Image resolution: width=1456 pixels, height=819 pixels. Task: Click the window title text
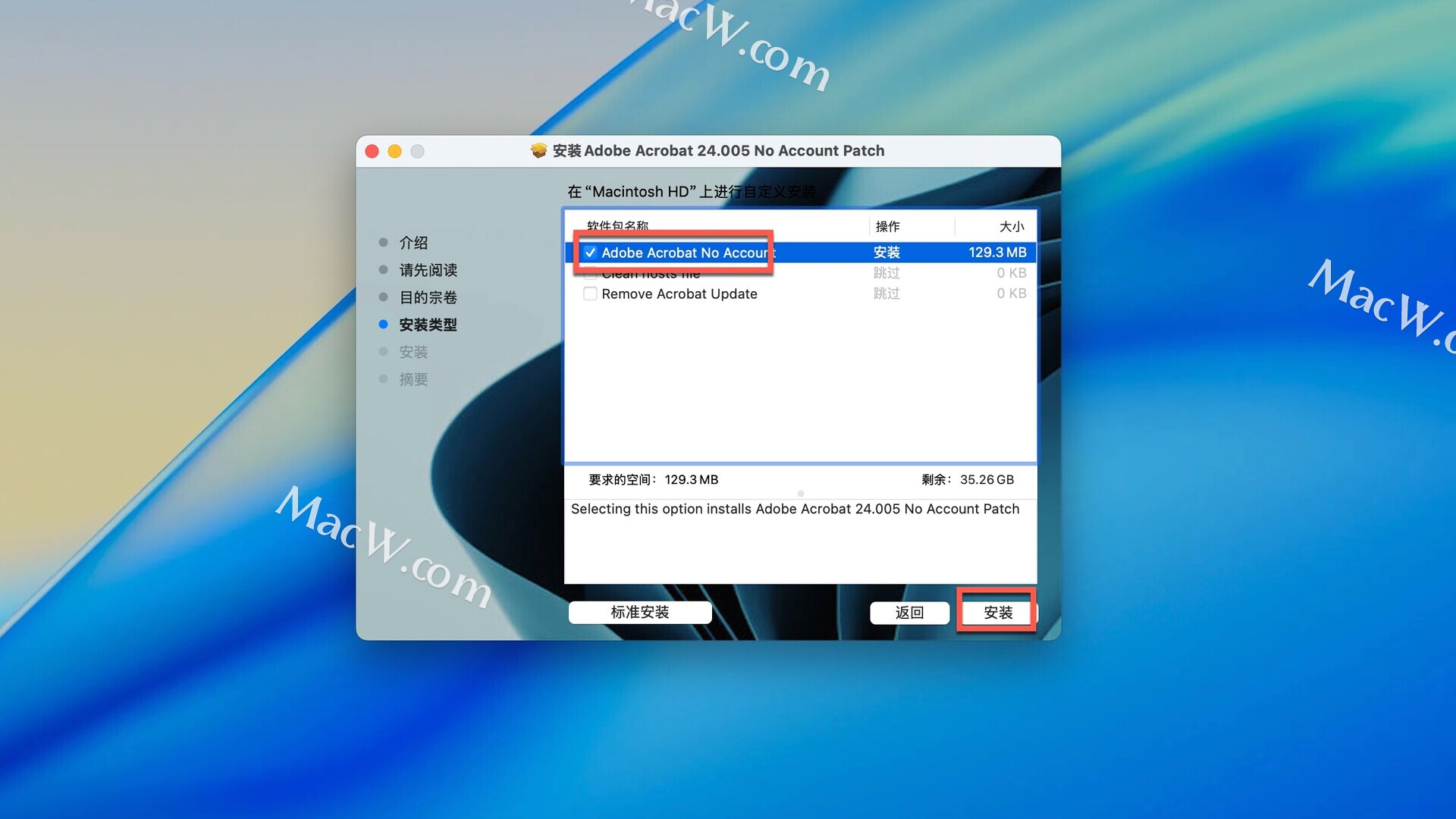click(x=718, y=151)
